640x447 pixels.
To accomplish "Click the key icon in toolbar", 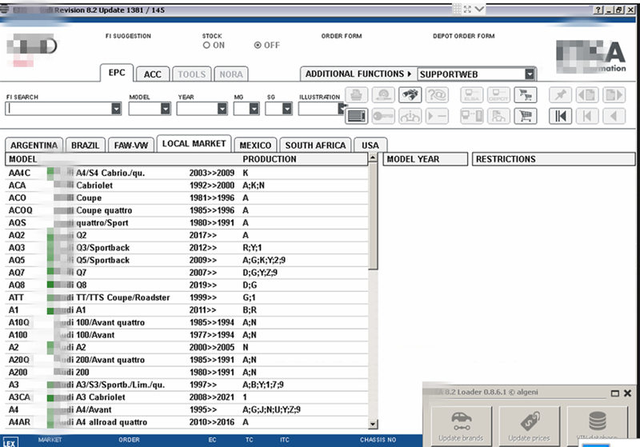I will [x=382, y=115].
